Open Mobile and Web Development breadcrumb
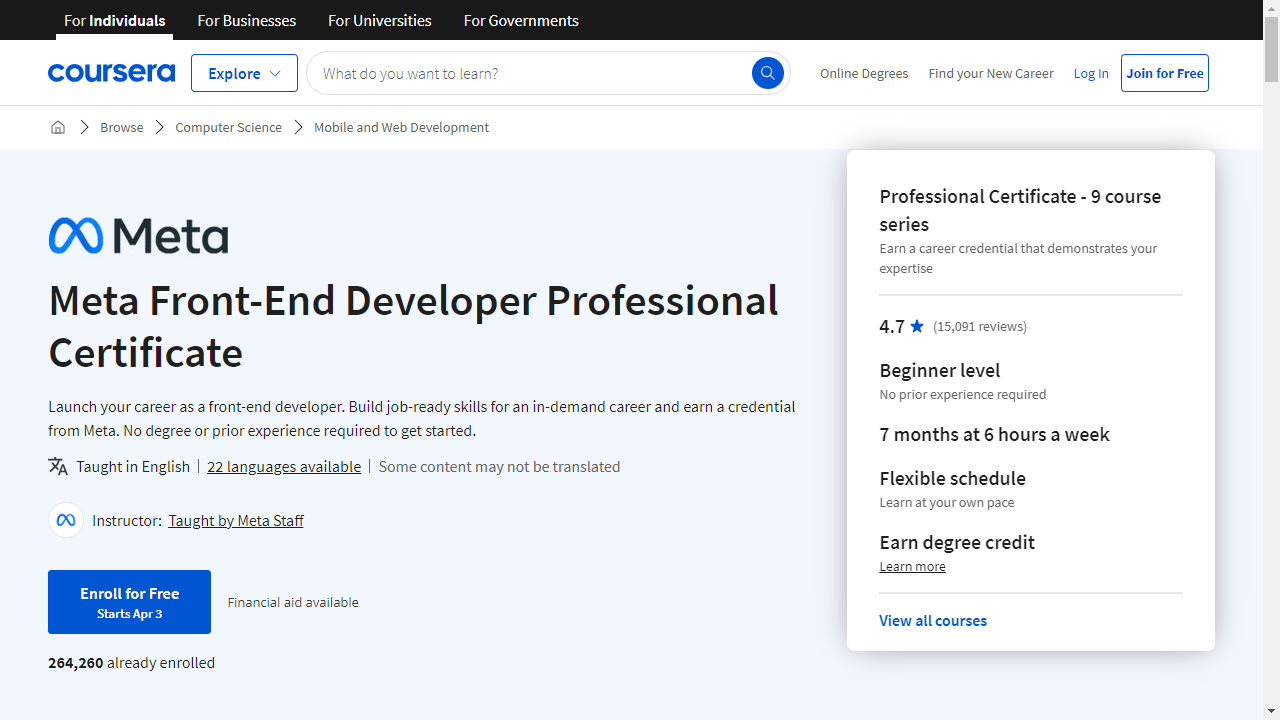Viewport: 1280px width, 720px height. point(401,127)
